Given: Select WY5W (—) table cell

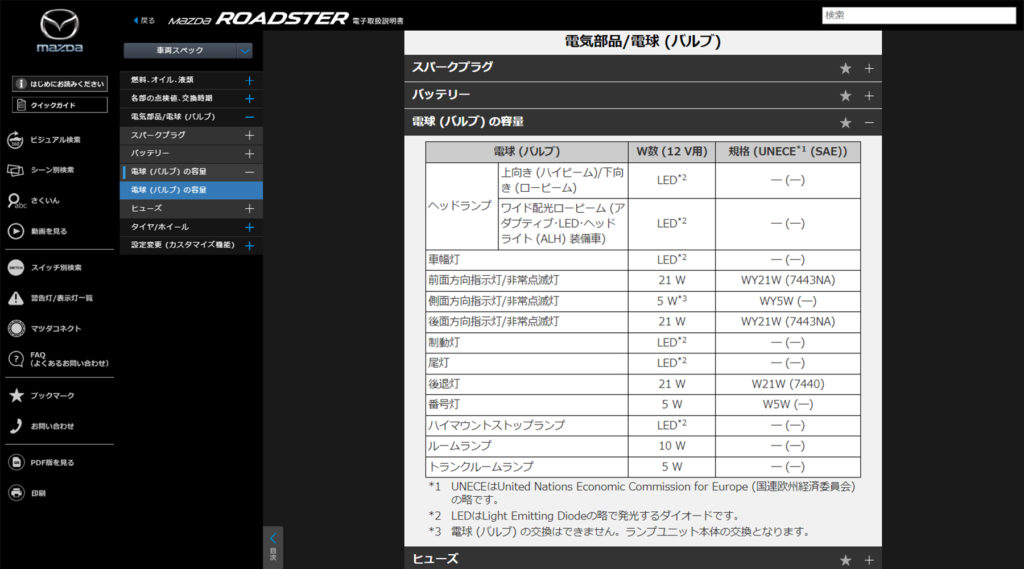Looking at the screenshot, I should click(x=788, y=301).
